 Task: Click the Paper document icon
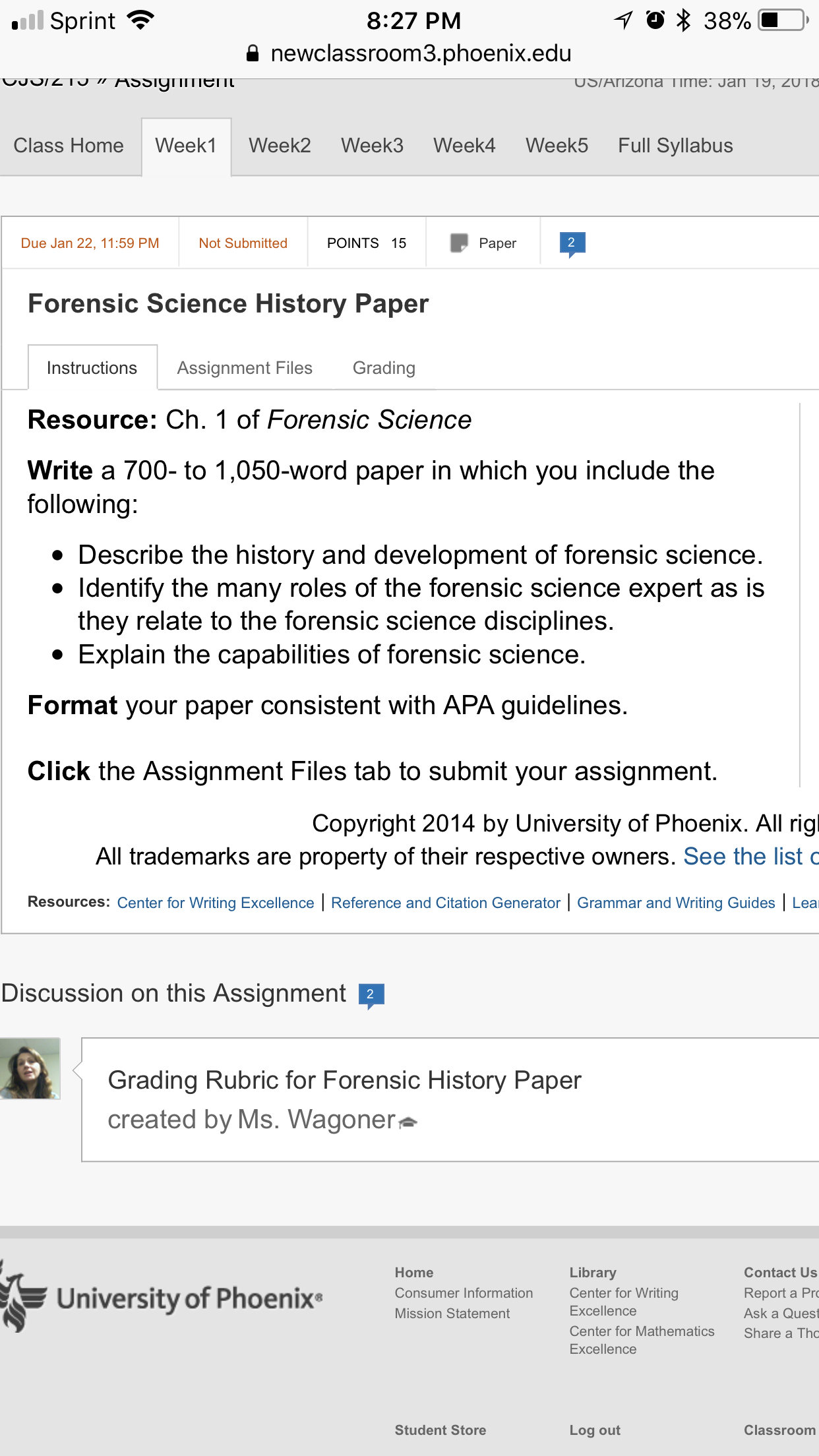click(459, 243)
